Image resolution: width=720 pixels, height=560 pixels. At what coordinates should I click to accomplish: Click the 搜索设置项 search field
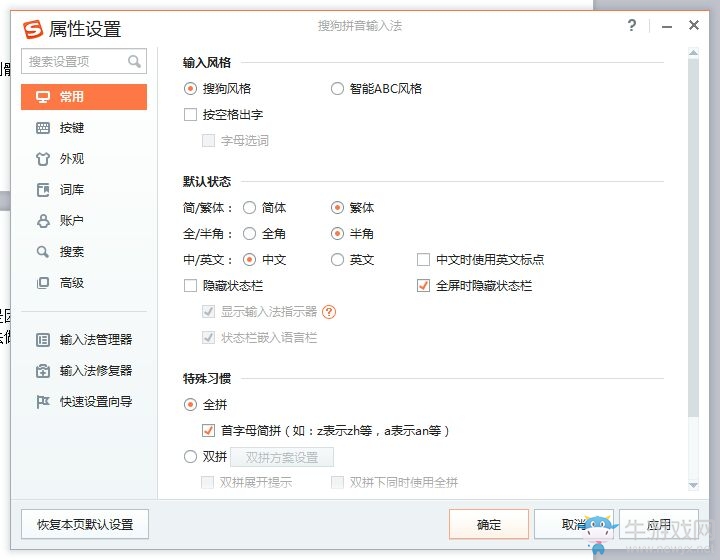[76, 62]
